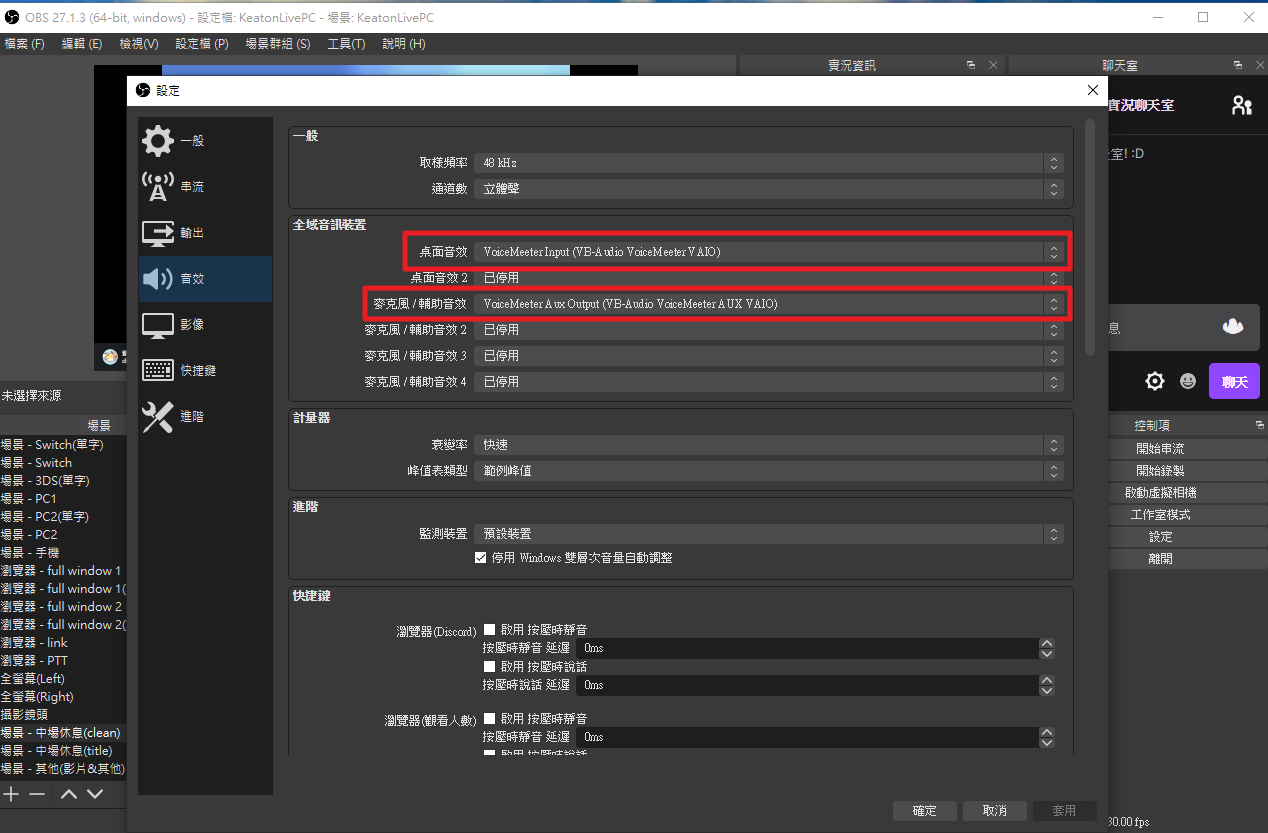The image size is (1268, 833).
Task: Open the 輸出 monitor-arrow section in settings
Action: 205,233
